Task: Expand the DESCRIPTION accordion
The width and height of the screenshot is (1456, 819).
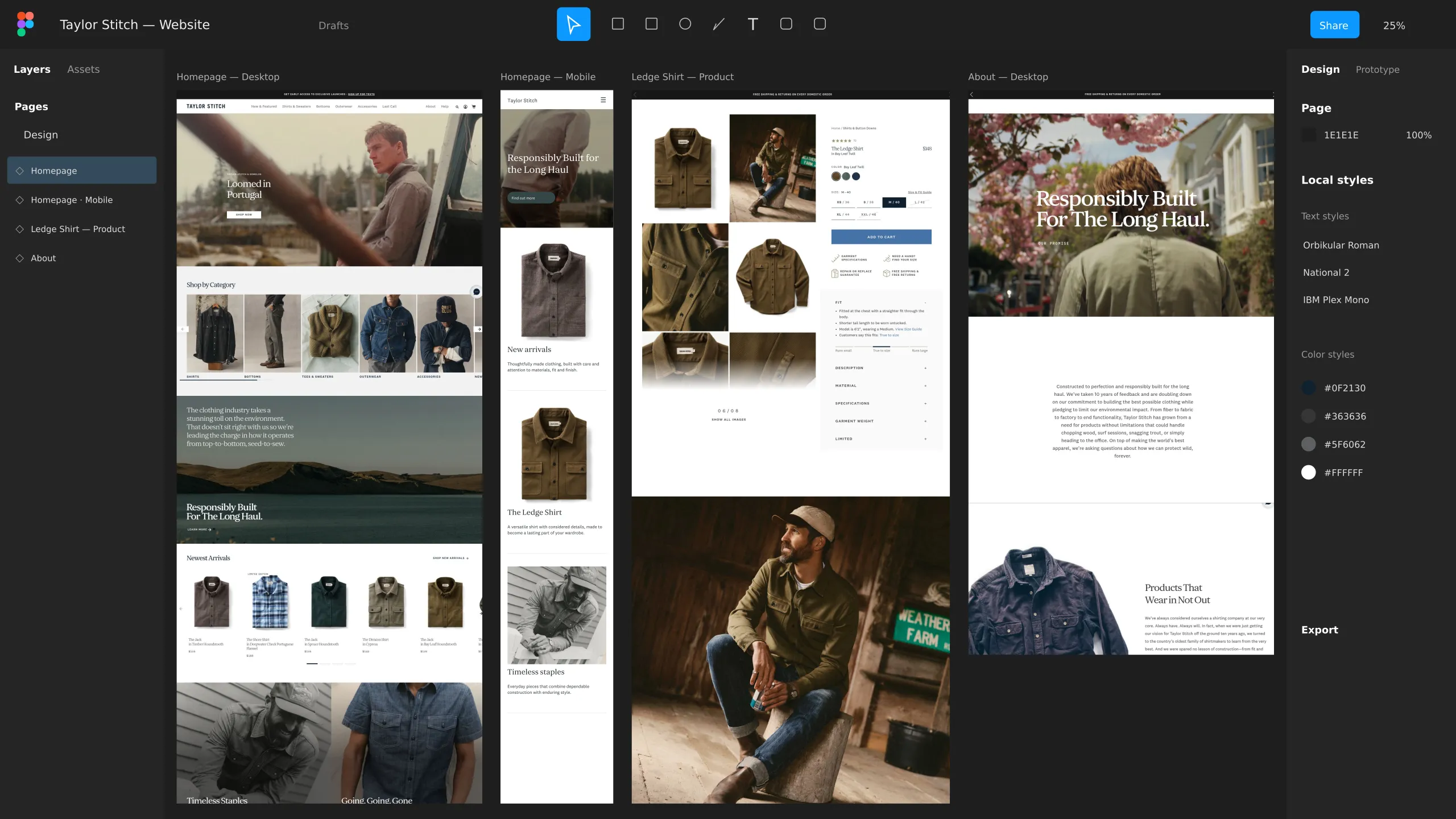Action: 881,368
